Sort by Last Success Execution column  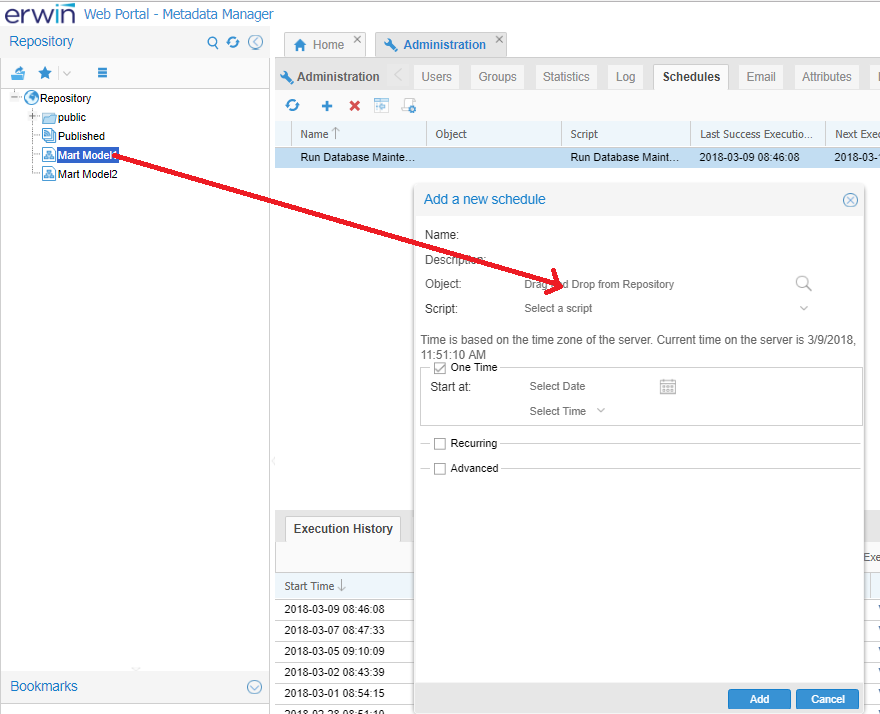point(758,134)
